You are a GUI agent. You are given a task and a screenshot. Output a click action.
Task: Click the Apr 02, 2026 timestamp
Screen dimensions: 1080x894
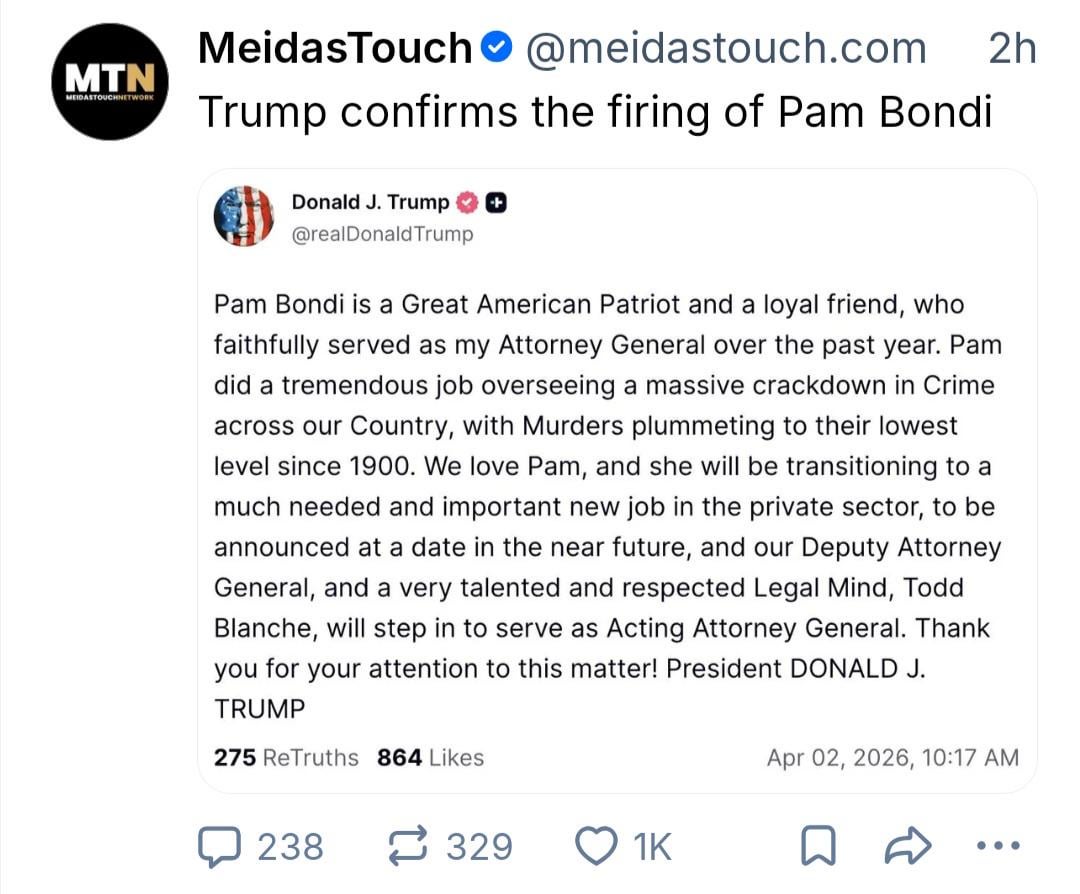[892, 758]
